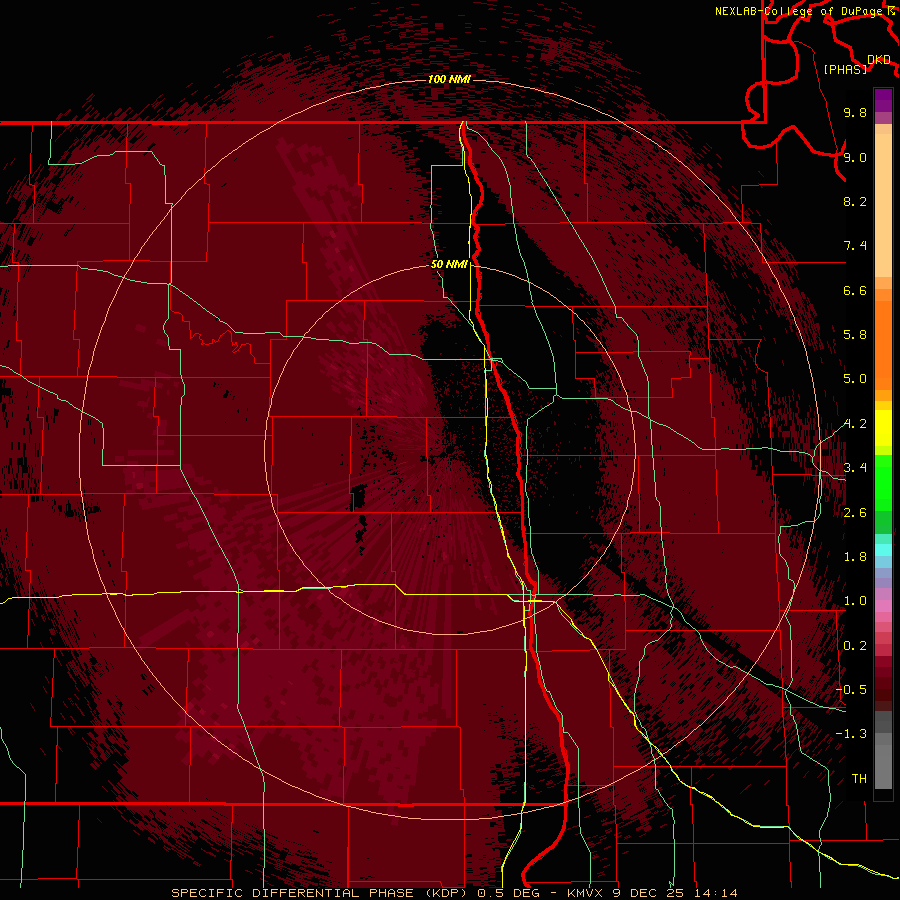Pick the purple top segment of the color bar
This screenshot has width=900, height=900.
883,100
